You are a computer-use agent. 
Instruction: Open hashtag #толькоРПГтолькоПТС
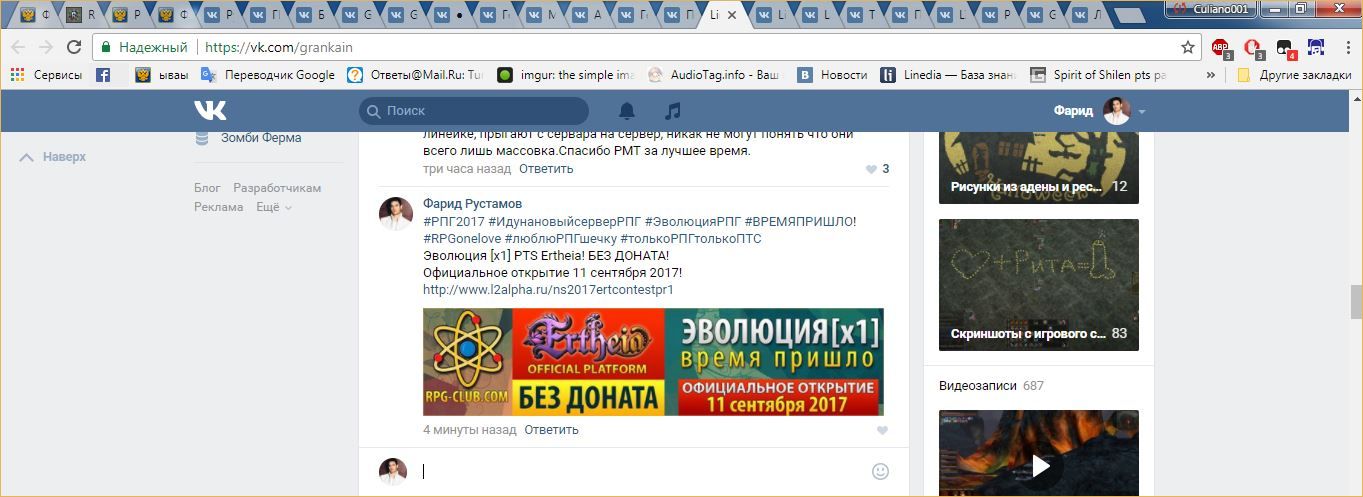point(691,238)
